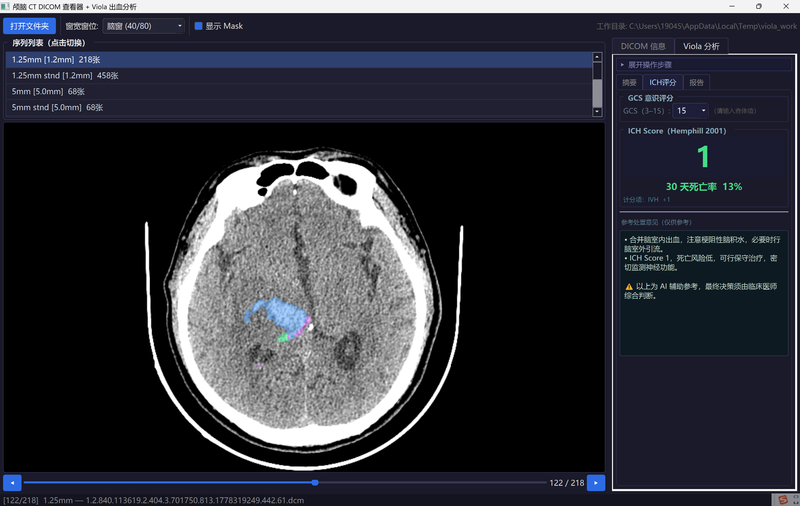Image resolution: width=800 pixels, height=506 pixels.
Task: Advance to the next CT slice
Action: 596,483
